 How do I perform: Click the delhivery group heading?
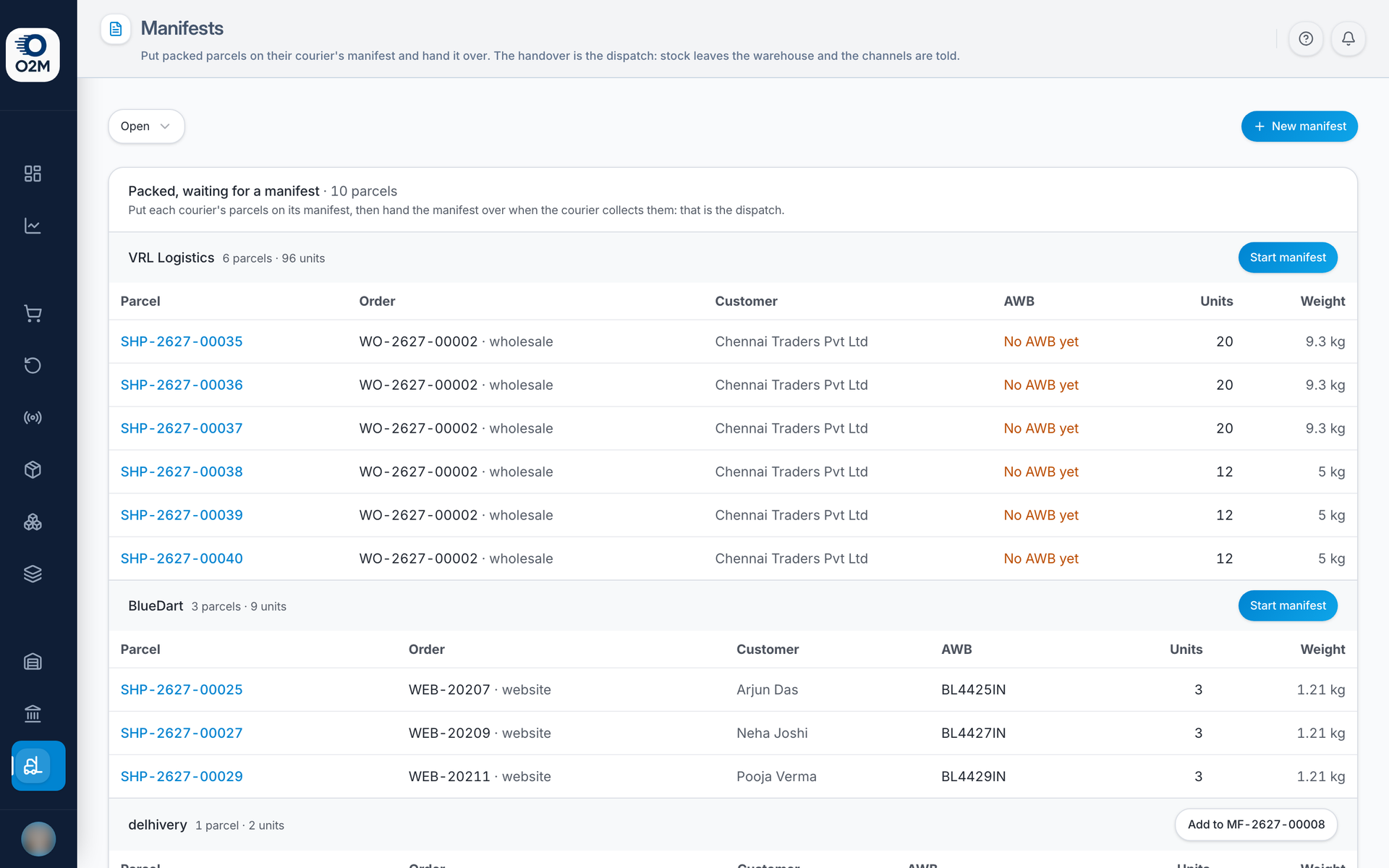point(158,825)
